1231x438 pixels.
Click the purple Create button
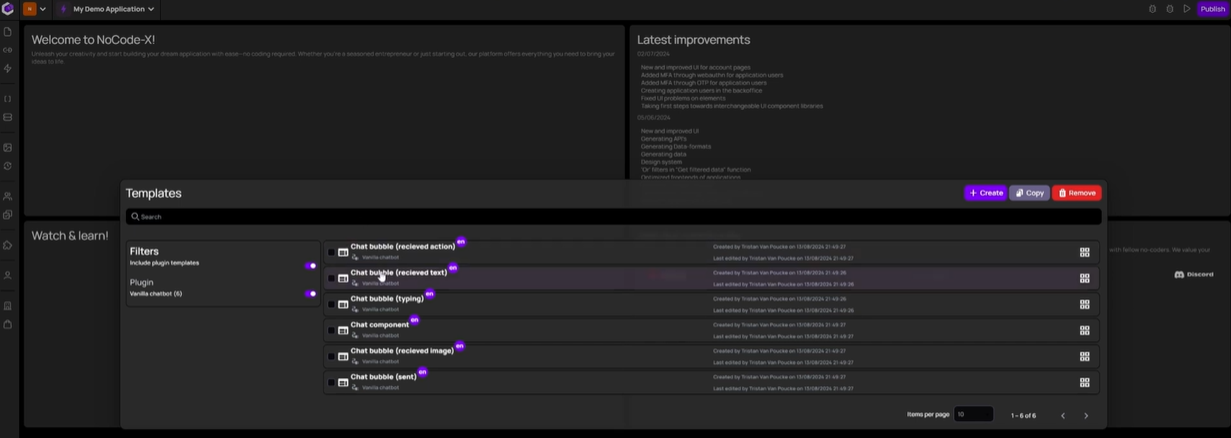tap(985, 193)
